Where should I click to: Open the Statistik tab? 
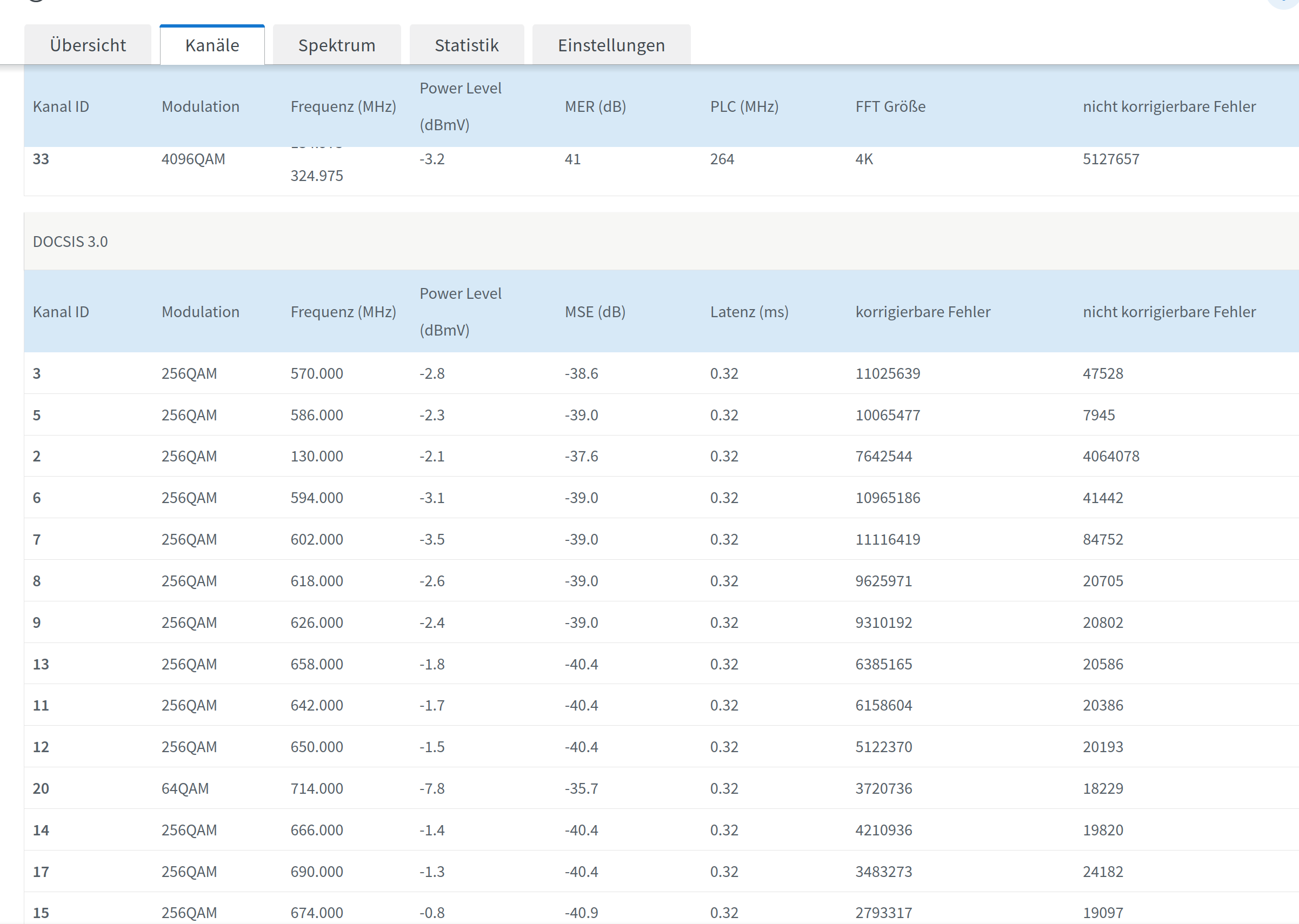tap(466, 45)
